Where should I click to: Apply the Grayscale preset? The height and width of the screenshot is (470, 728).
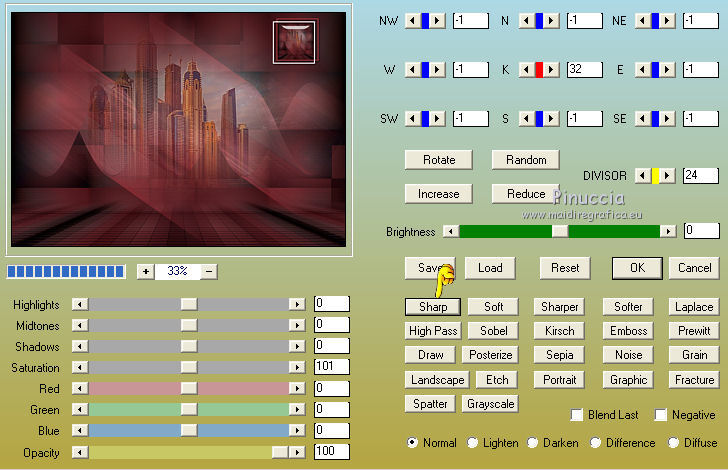(490, 404)
